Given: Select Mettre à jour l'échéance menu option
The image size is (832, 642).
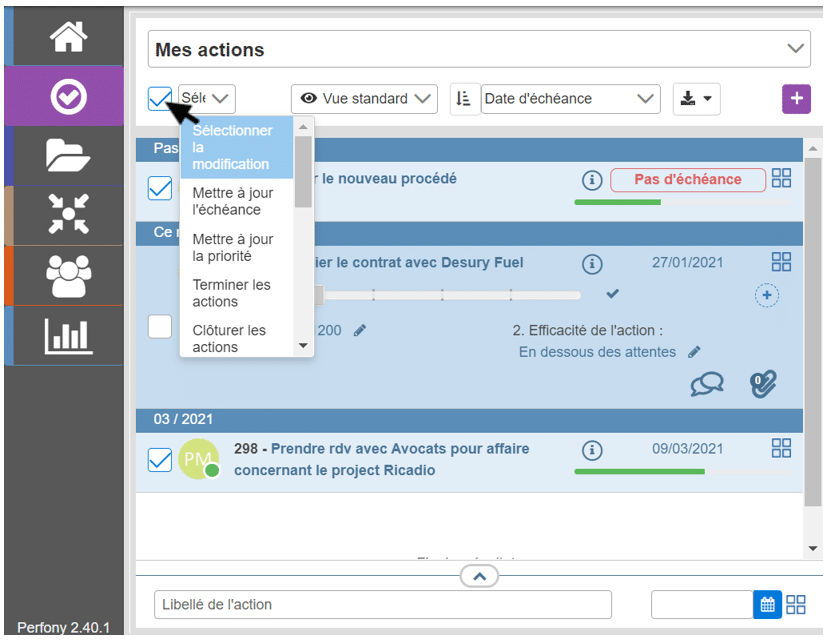Looking at the screenshot, I should point(233,201).
